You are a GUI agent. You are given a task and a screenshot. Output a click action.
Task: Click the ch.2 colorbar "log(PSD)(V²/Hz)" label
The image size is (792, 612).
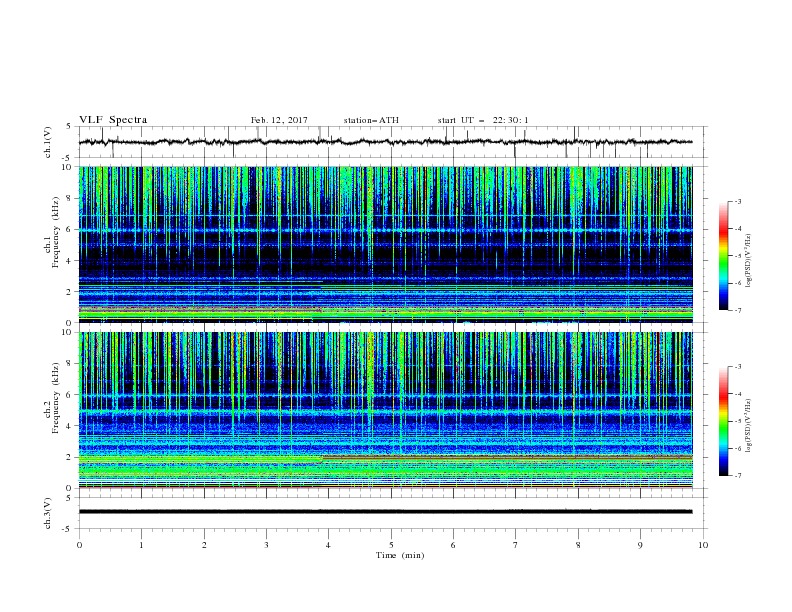pyautogui.click(x=748, y=426)
